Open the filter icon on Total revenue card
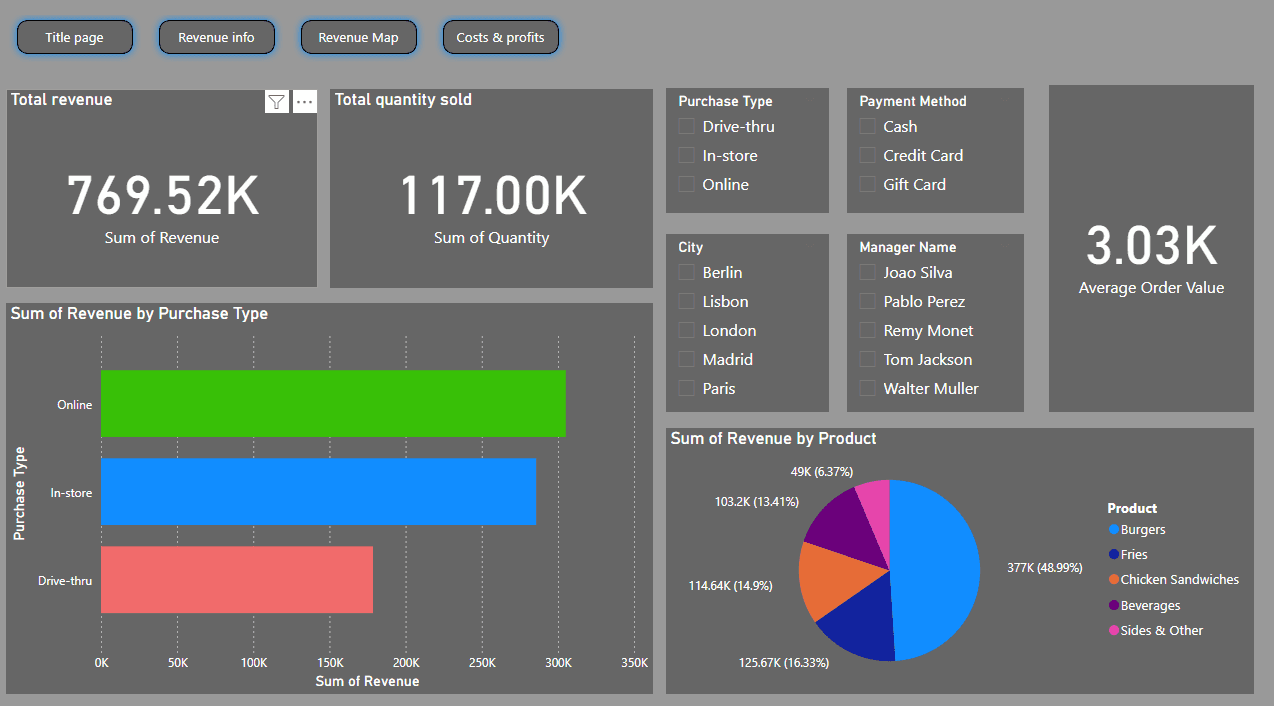Screen dimensions: 1274x706 [277, 101]
